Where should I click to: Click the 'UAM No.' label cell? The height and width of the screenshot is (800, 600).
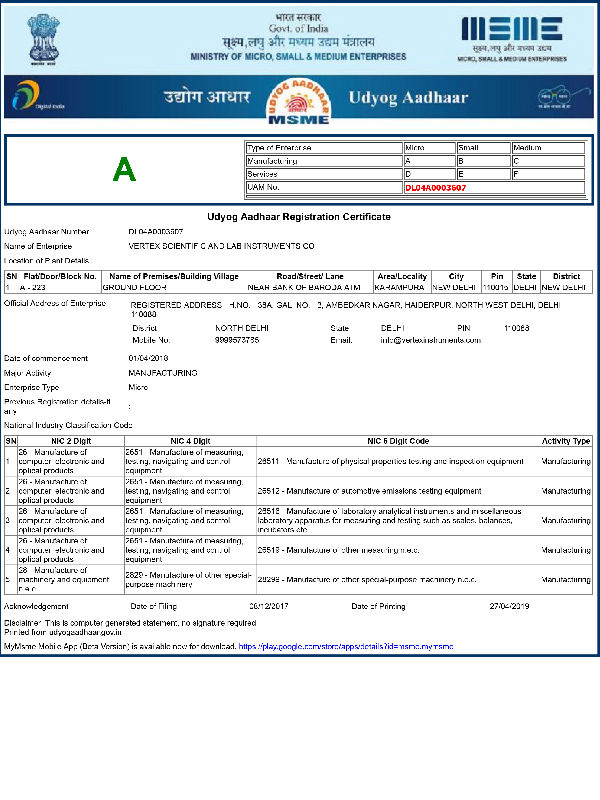[324, 187]
